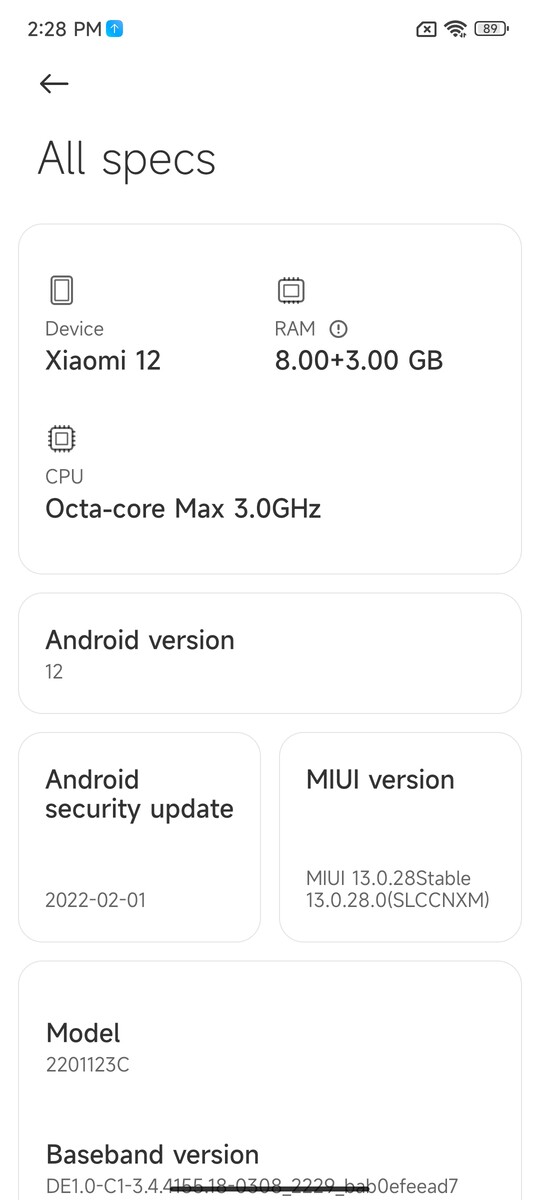540x1200 pixels.
Task: Tap the Wi-Fi status icon
Action: coord(456,29)
